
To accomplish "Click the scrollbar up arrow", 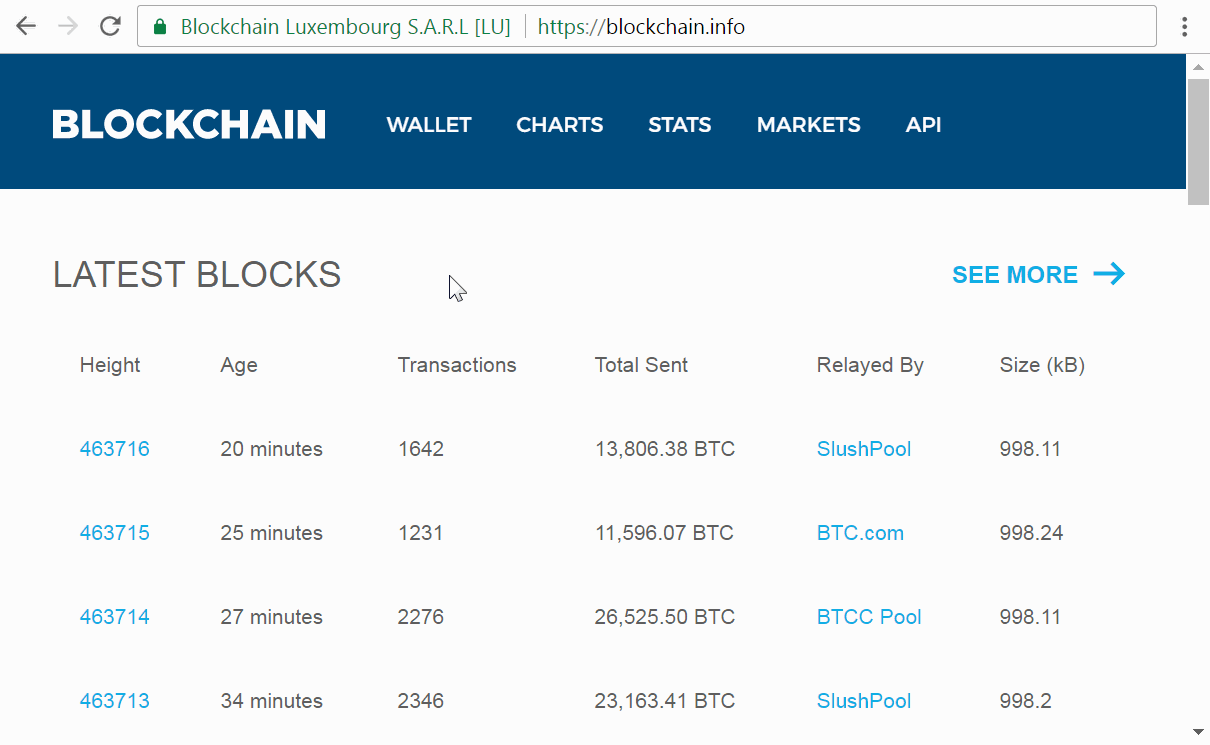I will [1199, 66].
